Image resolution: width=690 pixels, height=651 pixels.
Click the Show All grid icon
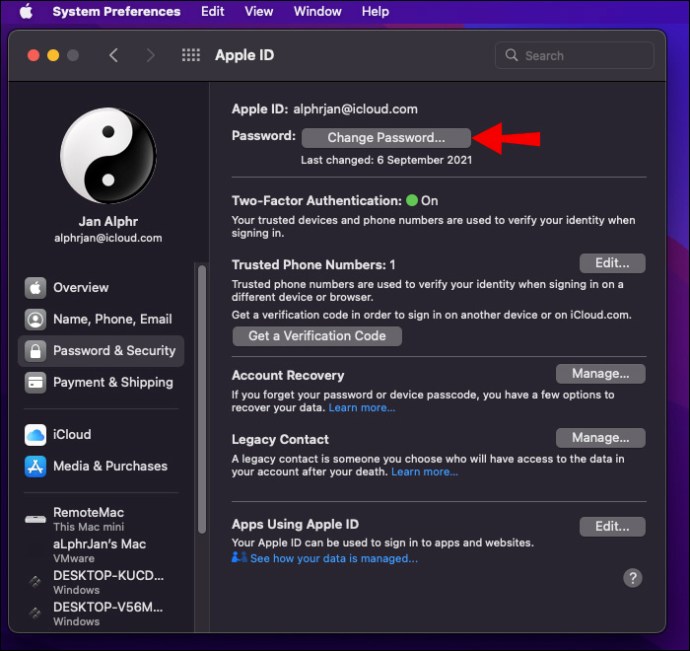tap(191, 56)
